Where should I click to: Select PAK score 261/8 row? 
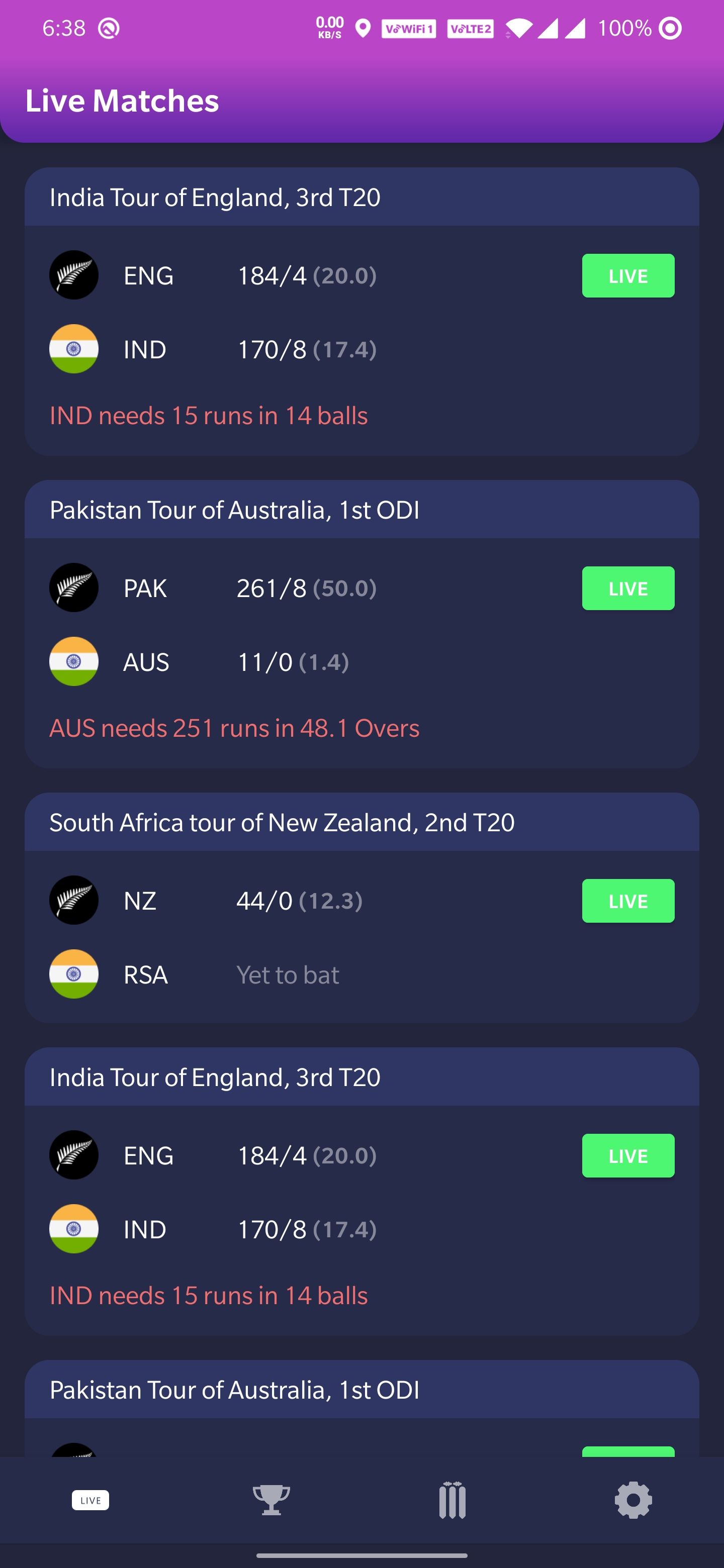click(306, 588)
